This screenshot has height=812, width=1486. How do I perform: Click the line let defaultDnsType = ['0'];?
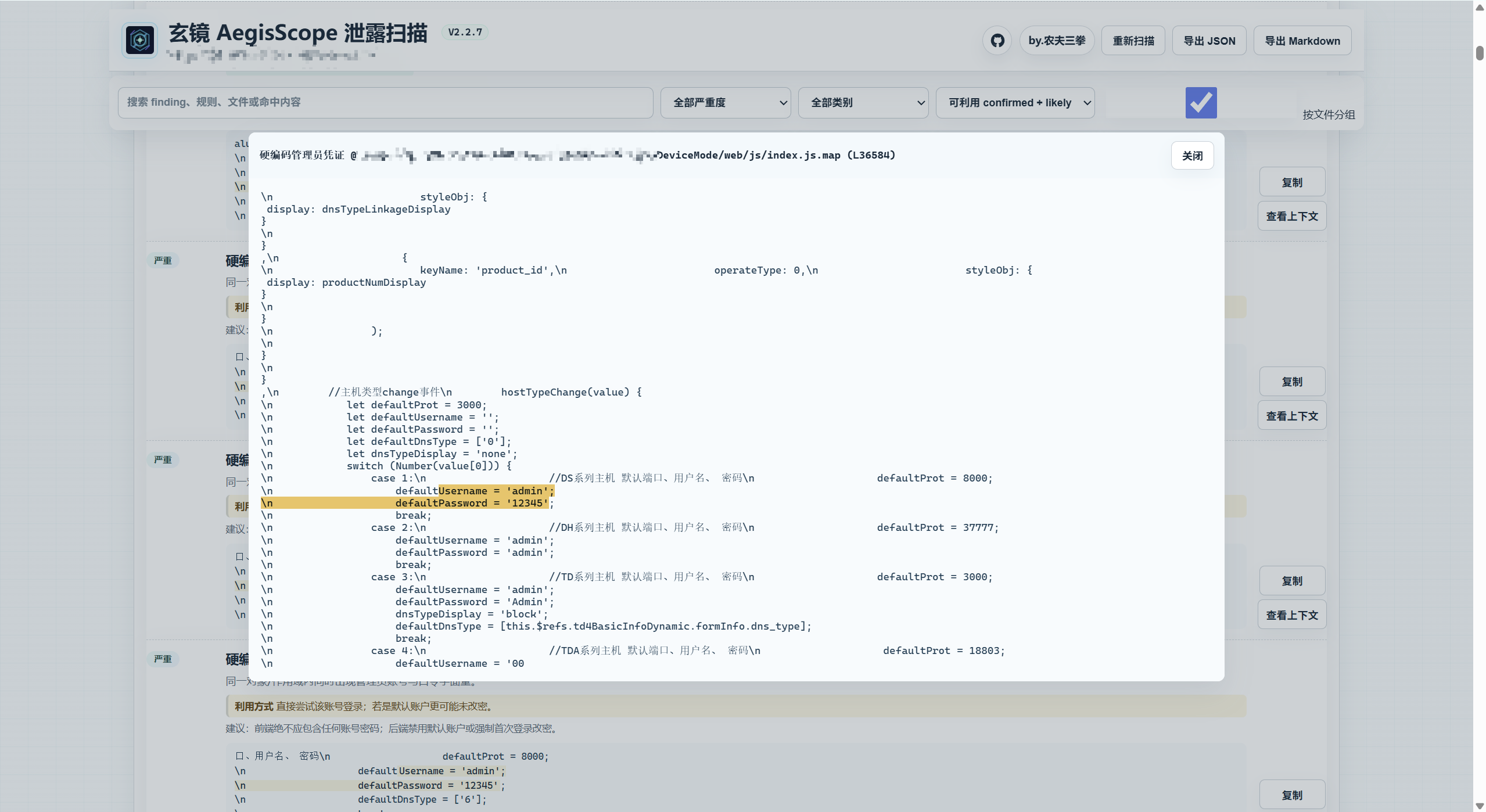429,441
